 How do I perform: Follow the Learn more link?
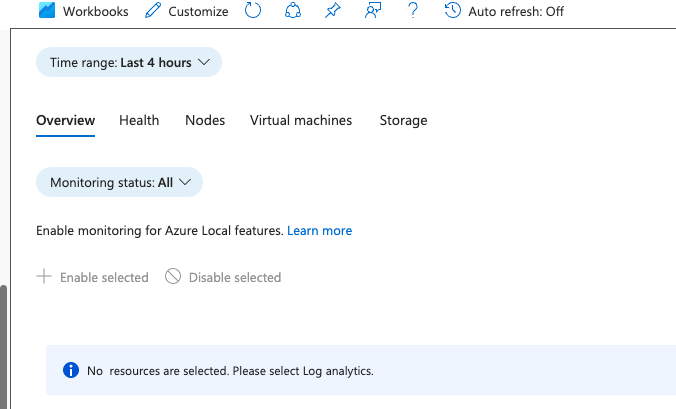pyautogui.click(x=319, y=230)
